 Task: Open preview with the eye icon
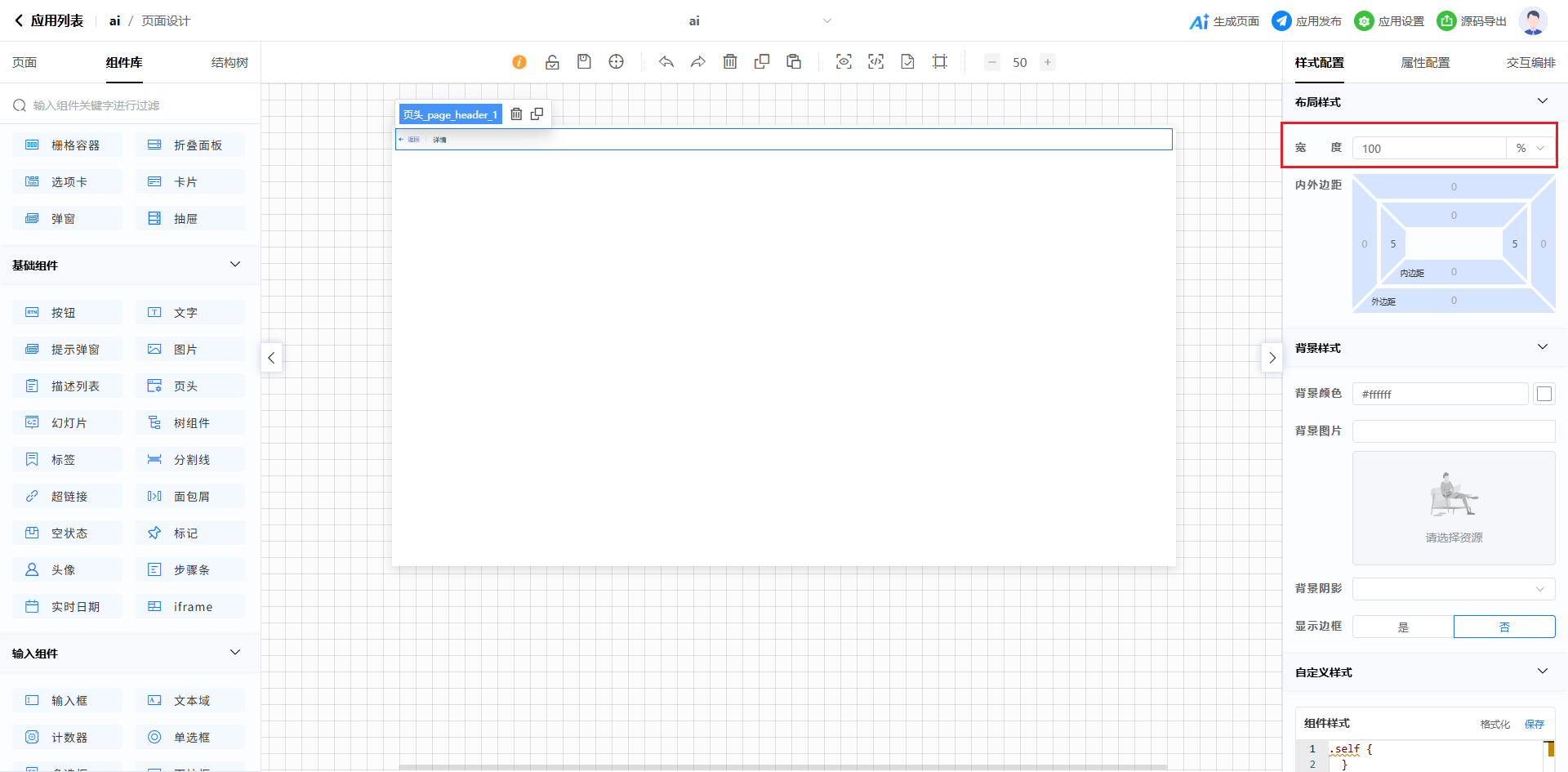pos(844,62)
